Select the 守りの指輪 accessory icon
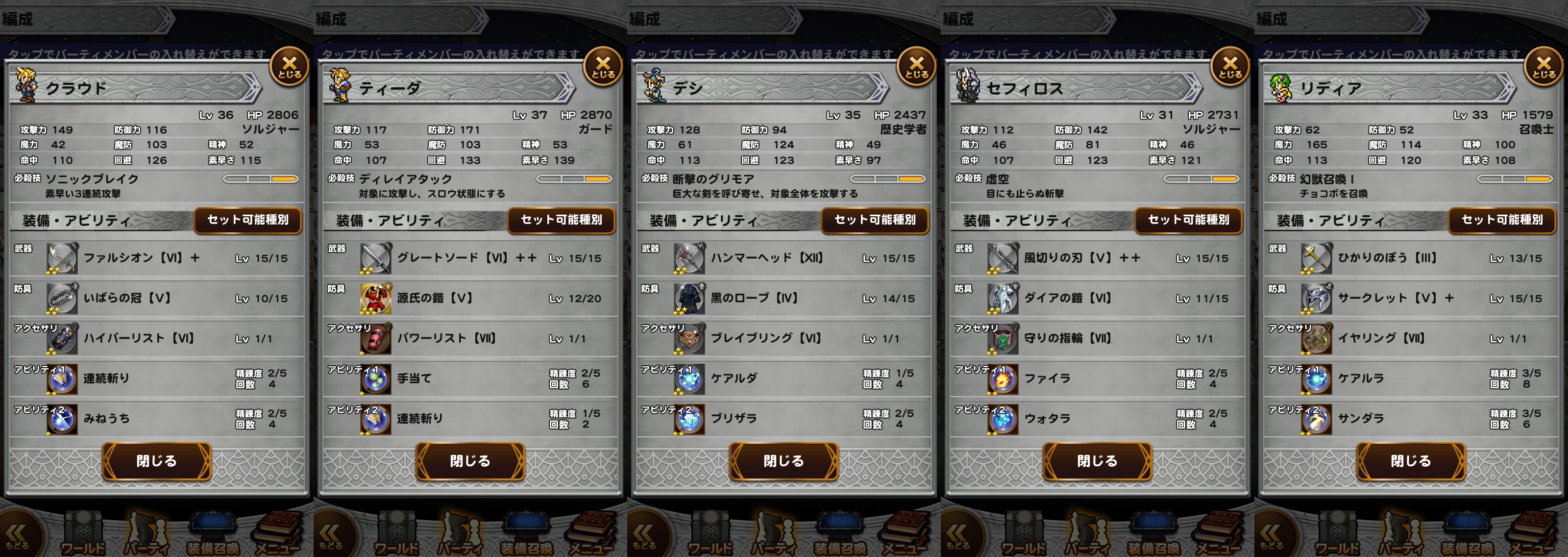1568x557 pixels. [1003, 338]
